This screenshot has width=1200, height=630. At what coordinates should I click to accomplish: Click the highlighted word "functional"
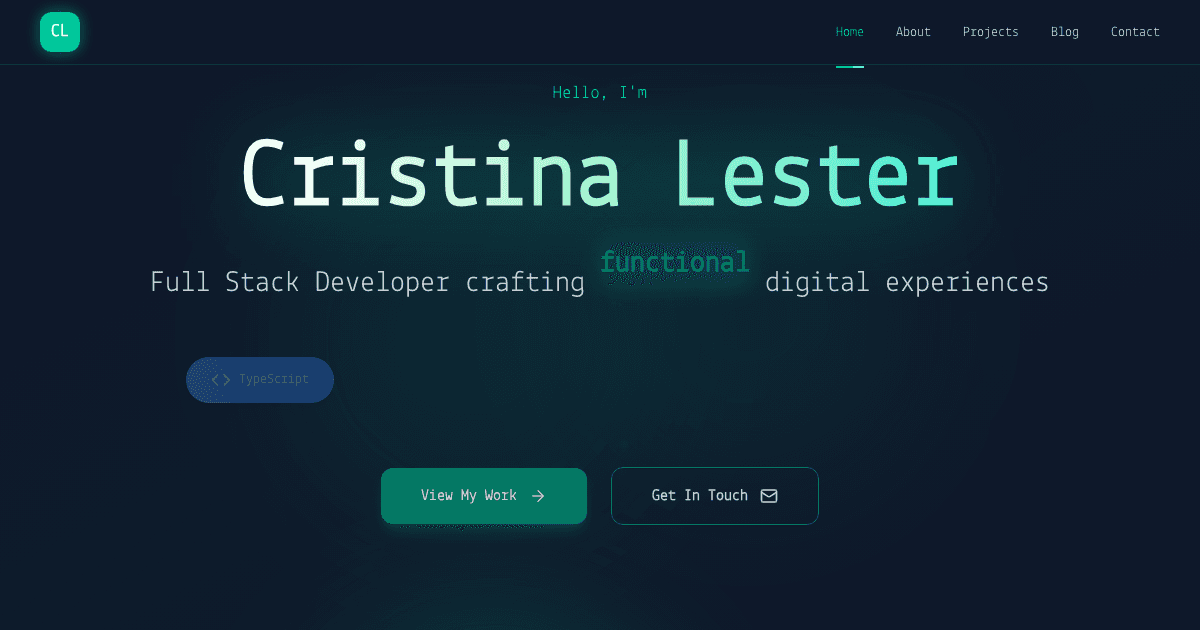click(675, 263)
